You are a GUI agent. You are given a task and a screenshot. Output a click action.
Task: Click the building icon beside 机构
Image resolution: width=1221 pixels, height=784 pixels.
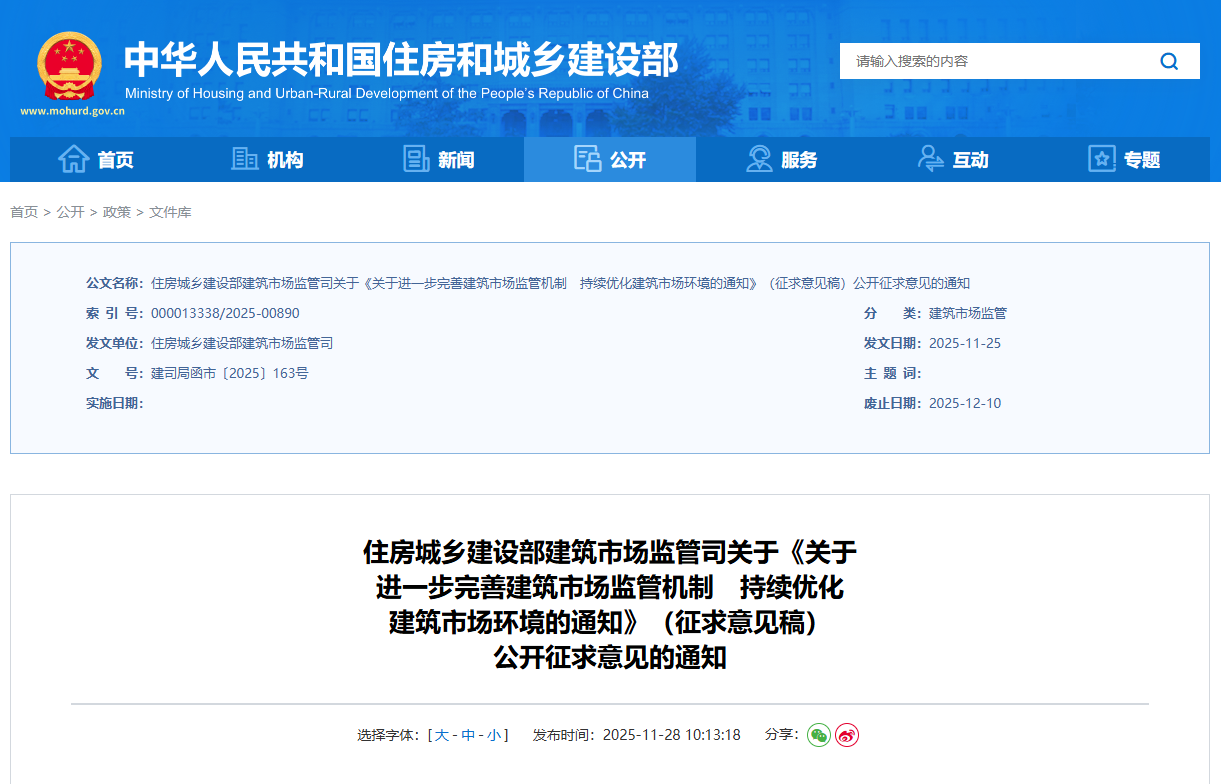click(x=245, y=158)
